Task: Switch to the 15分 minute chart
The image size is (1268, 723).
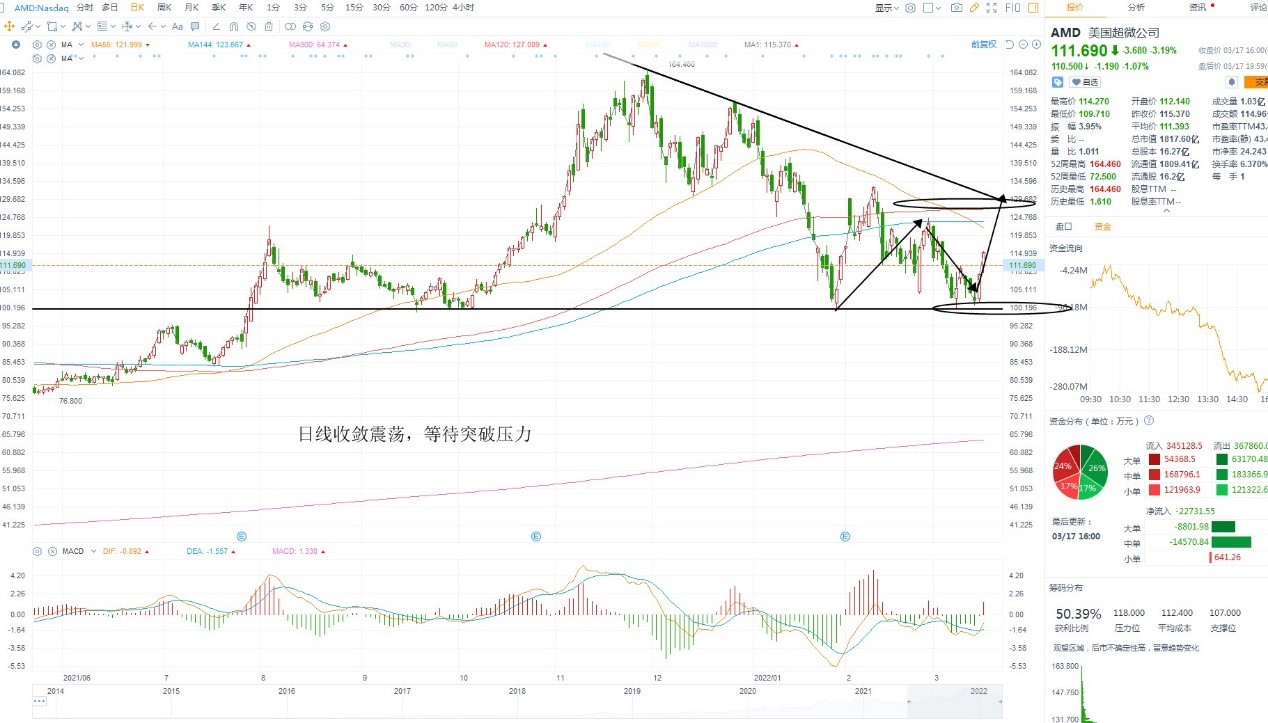Action: [353, 7]
